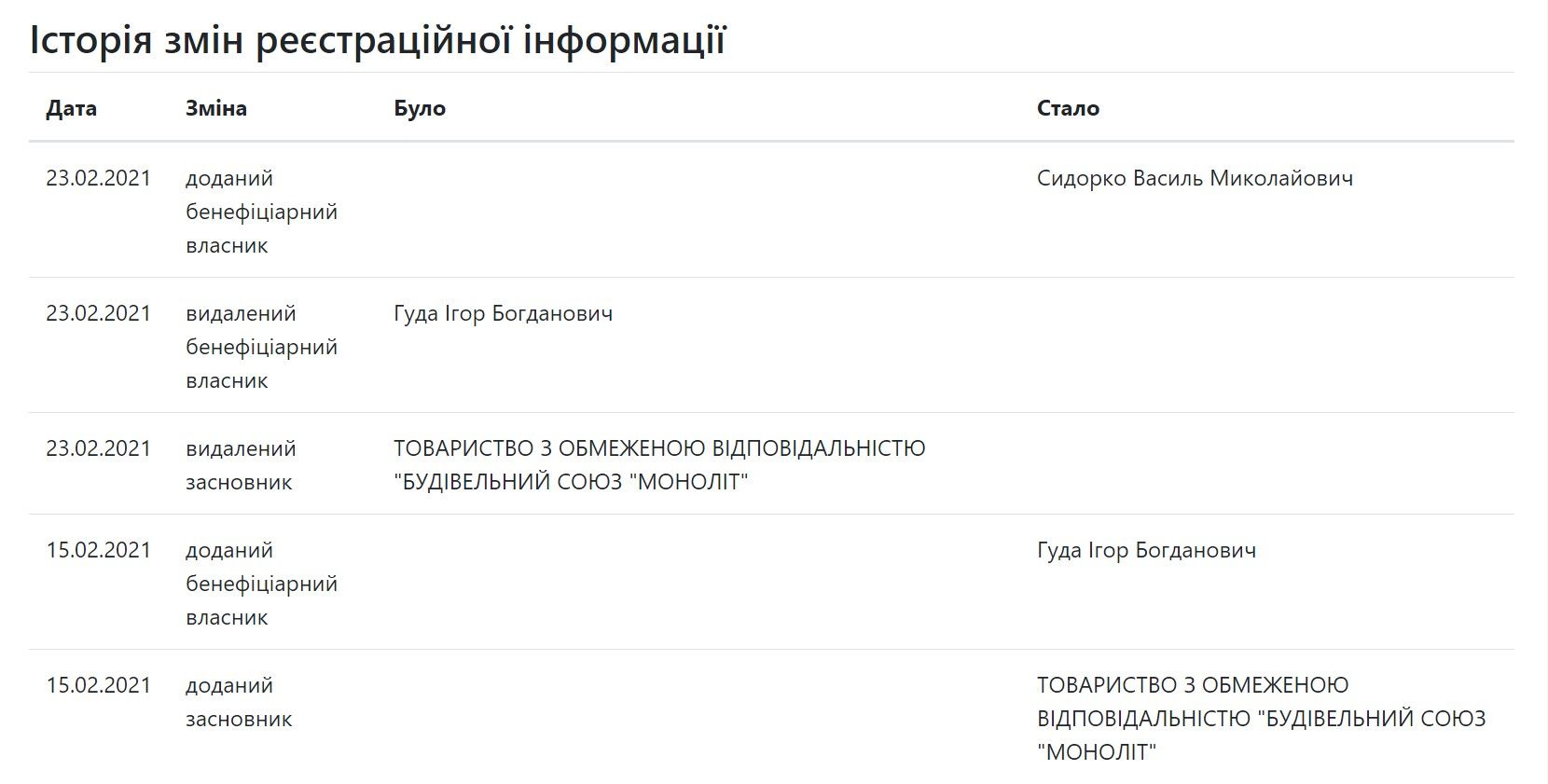Viewport: 1548px width, 784px height.
Task: Click the date in the видалений засновник row
Action: 98,448
